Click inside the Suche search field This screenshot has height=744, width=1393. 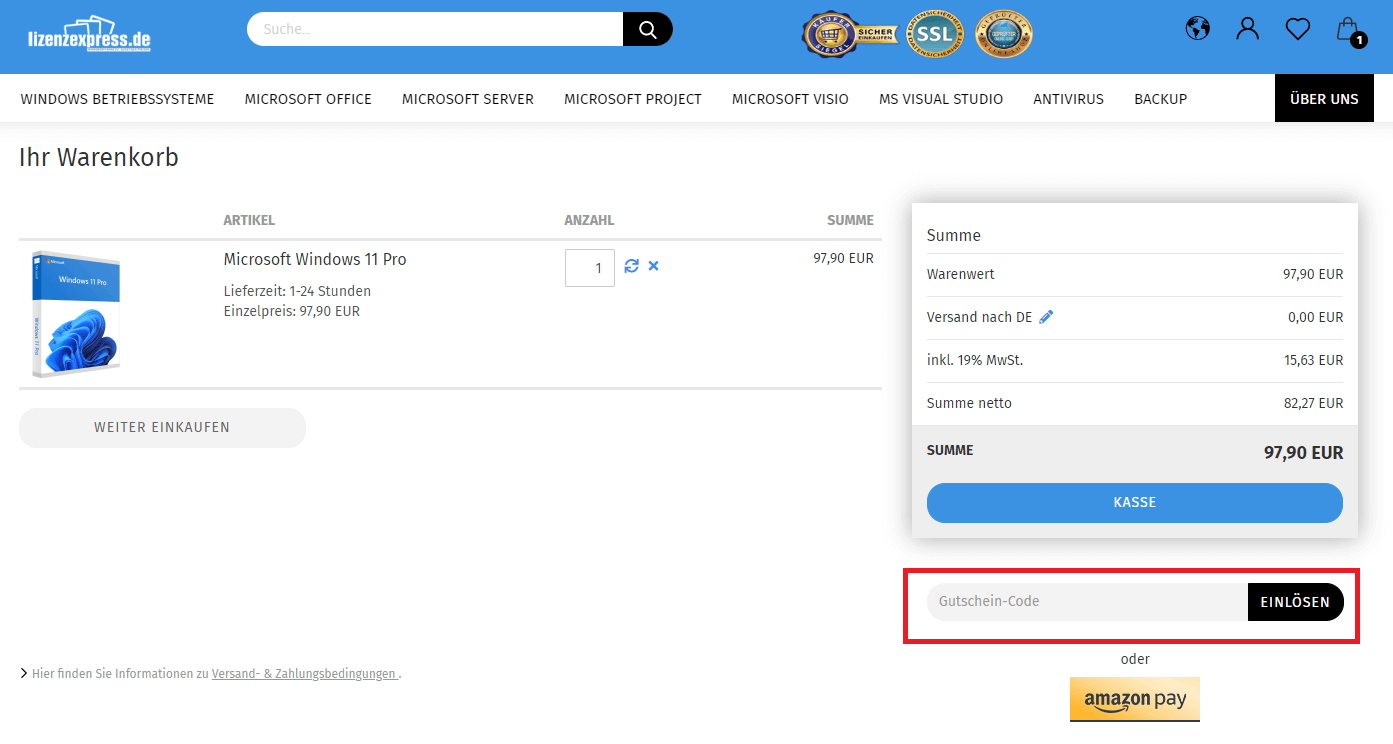coord(435,29)
